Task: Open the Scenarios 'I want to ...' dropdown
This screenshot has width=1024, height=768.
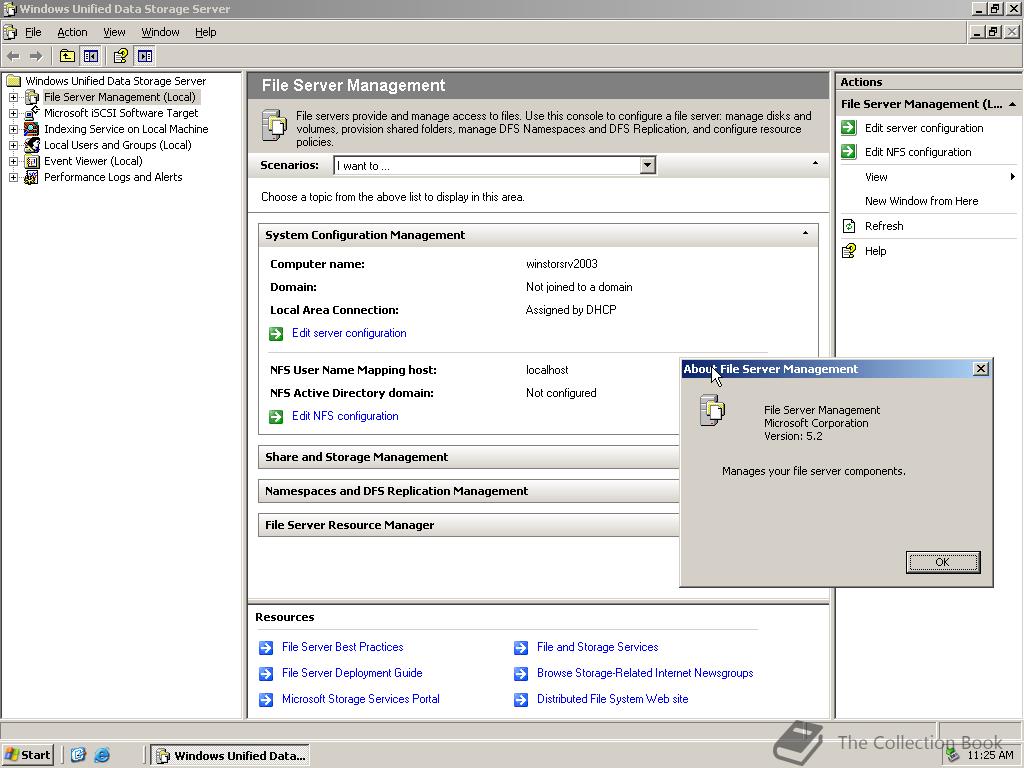Action: (x=647, y=165)
